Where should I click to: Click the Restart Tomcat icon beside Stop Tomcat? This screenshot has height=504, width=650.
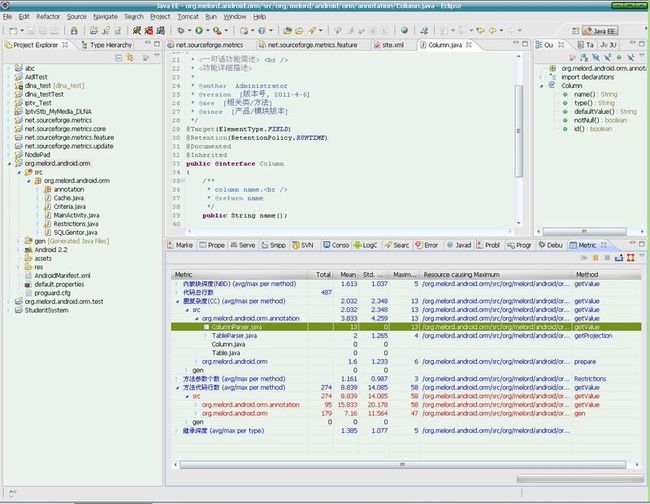[160, 31]
